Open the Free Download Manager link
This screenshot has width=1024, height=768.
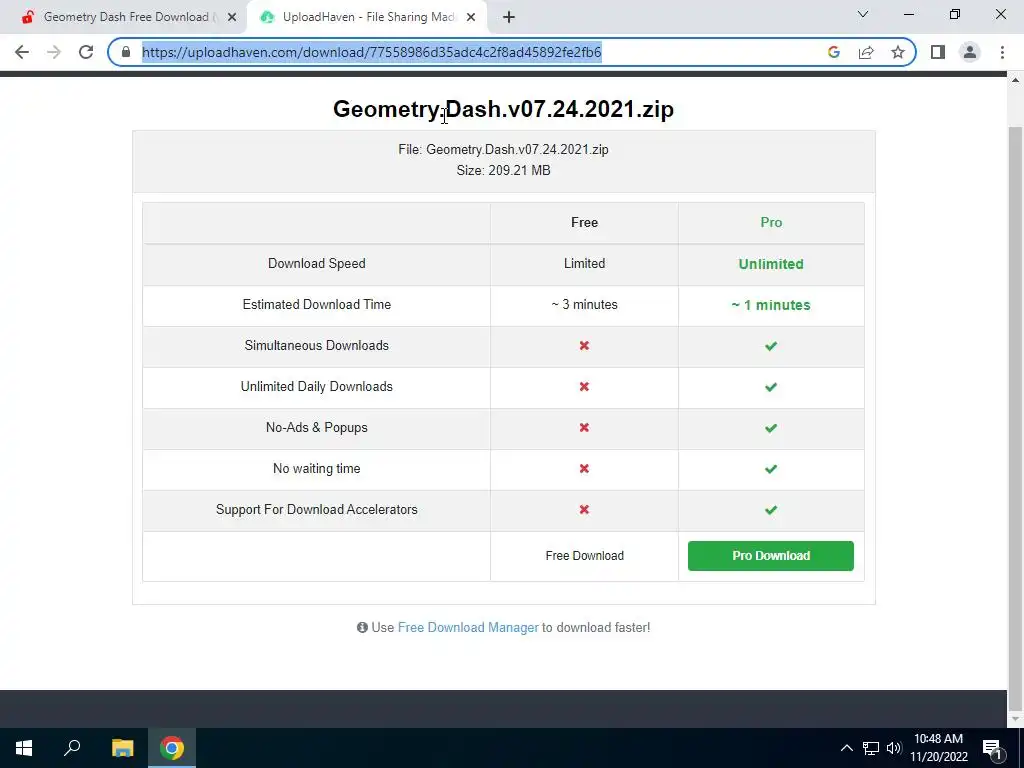(468, 628)
